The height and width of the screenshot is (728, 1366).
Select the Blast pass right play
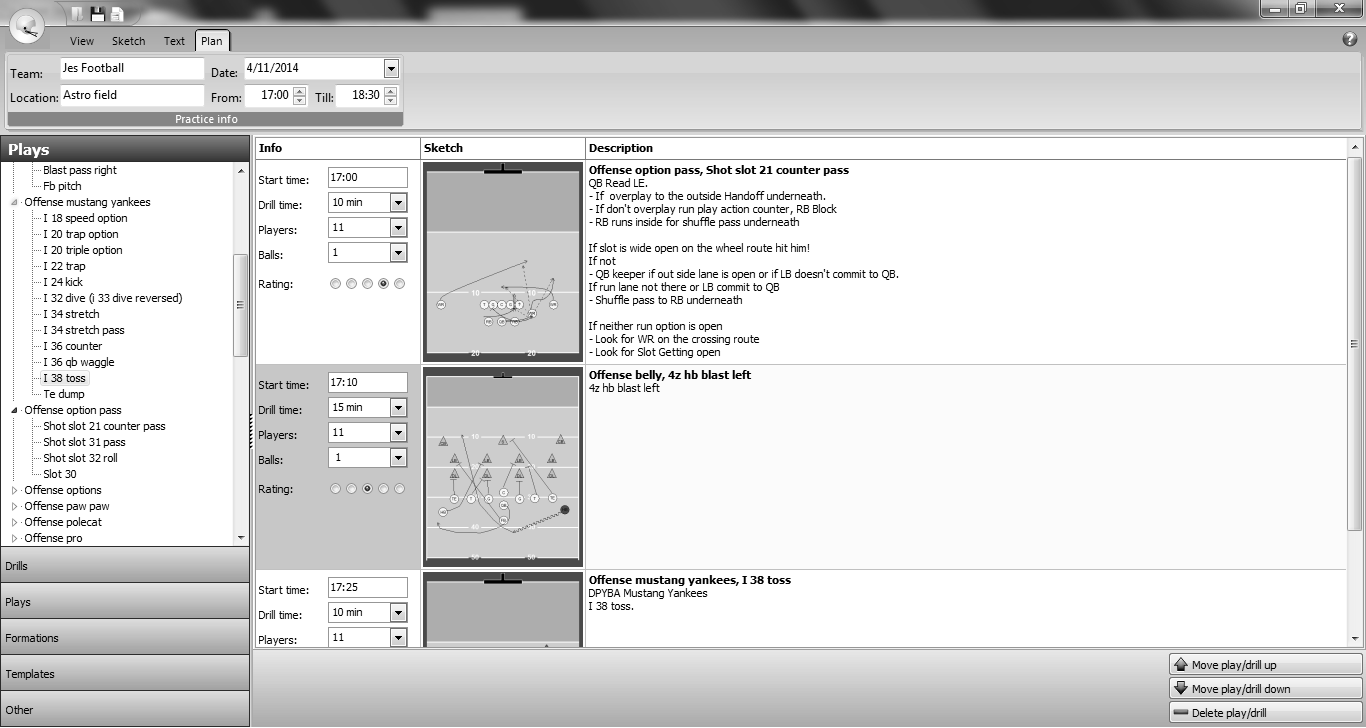point(80,170)
